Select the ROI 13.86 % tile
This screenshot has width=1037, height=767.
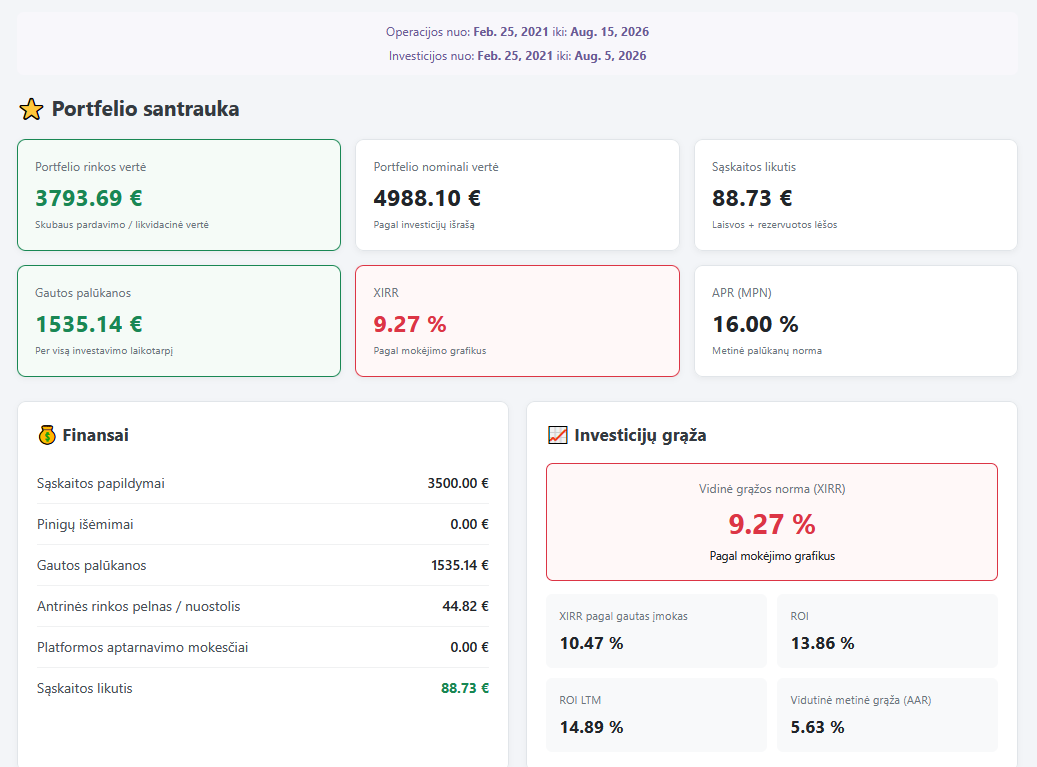point(888,631)
